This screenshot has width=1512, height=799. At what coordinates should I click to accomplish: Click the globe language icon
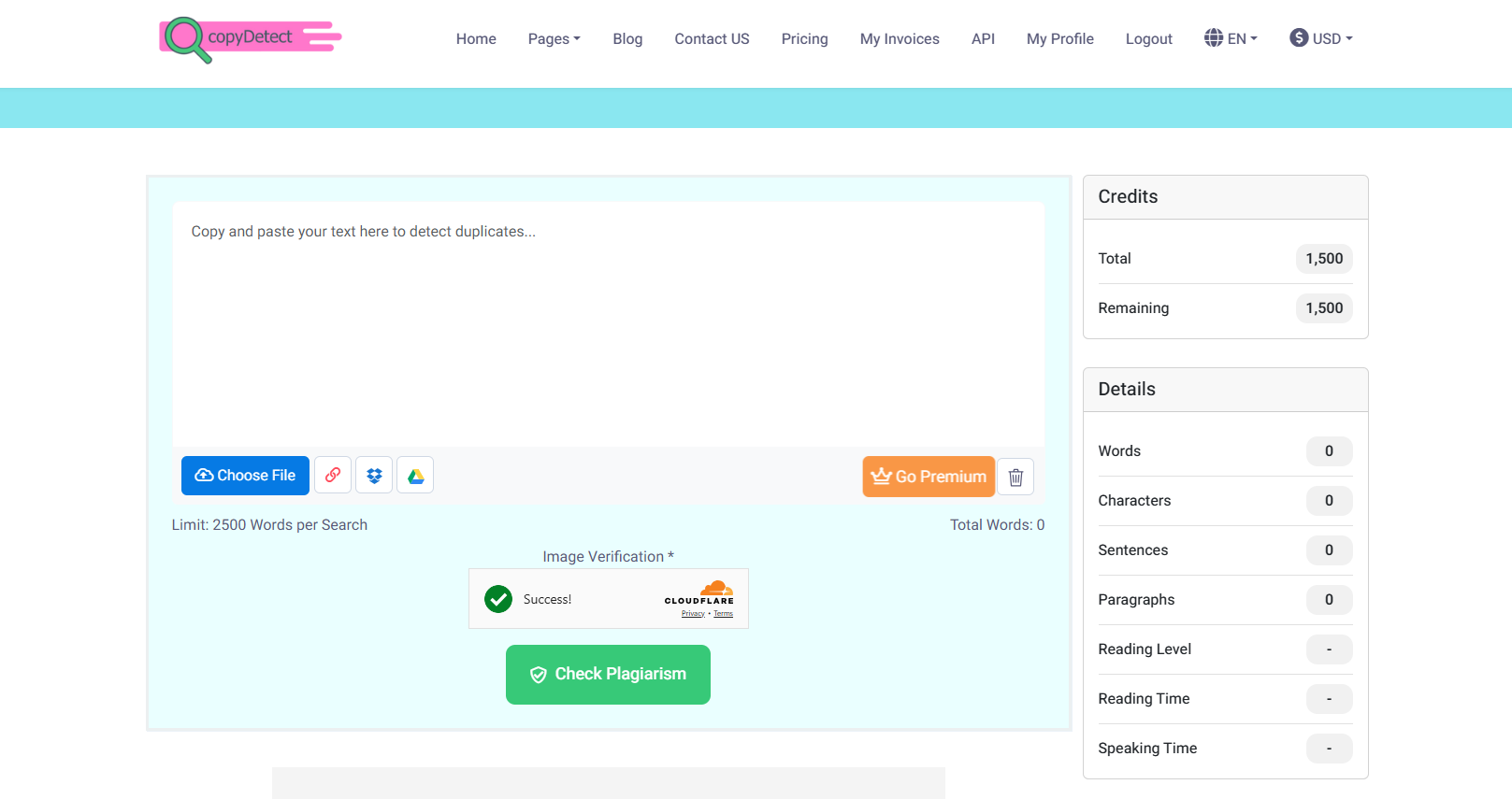click(1214, 38)
